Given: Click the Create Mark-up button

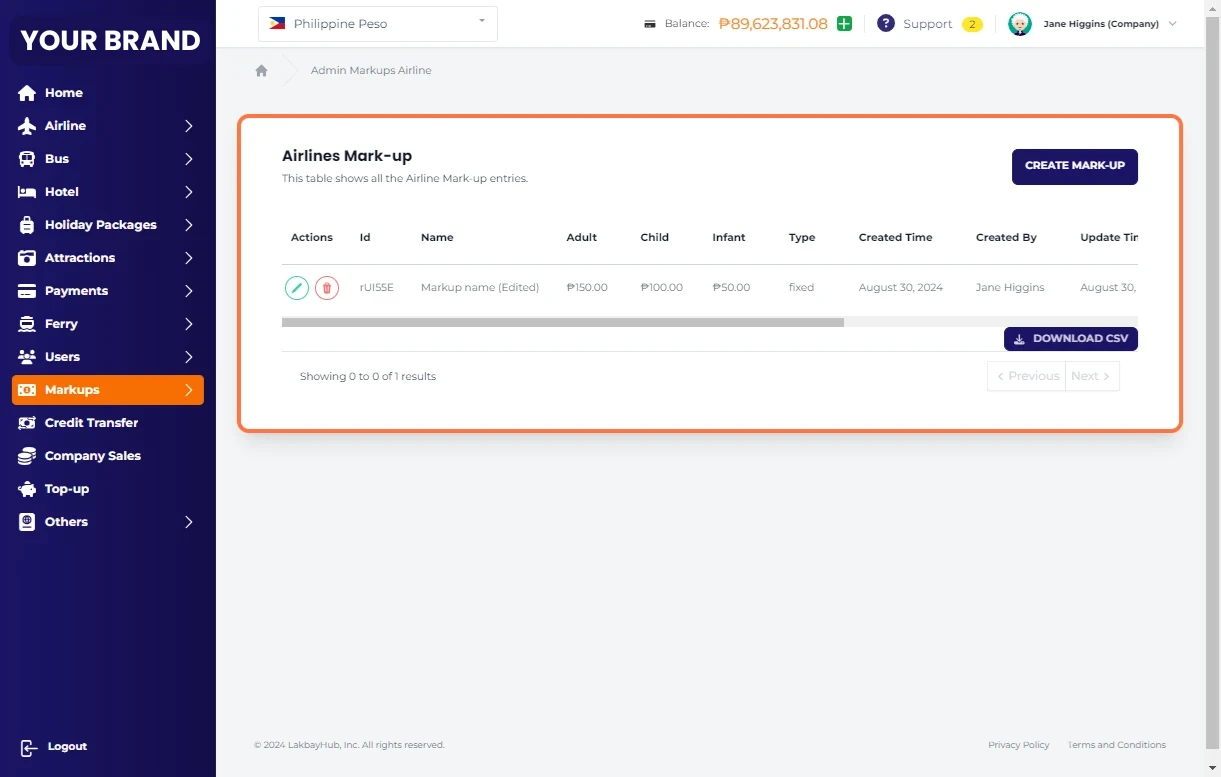Looking at the screenshot, I should pyautogui.click(x=1074, y=166).
